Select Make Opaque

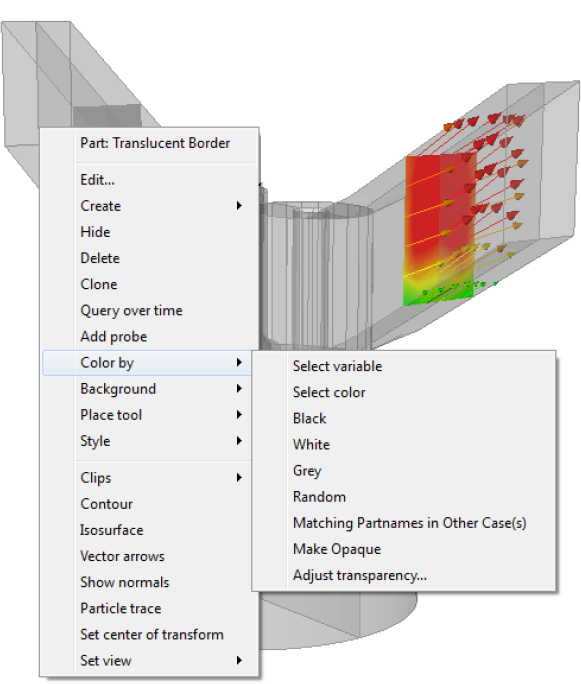pos(337,549)
